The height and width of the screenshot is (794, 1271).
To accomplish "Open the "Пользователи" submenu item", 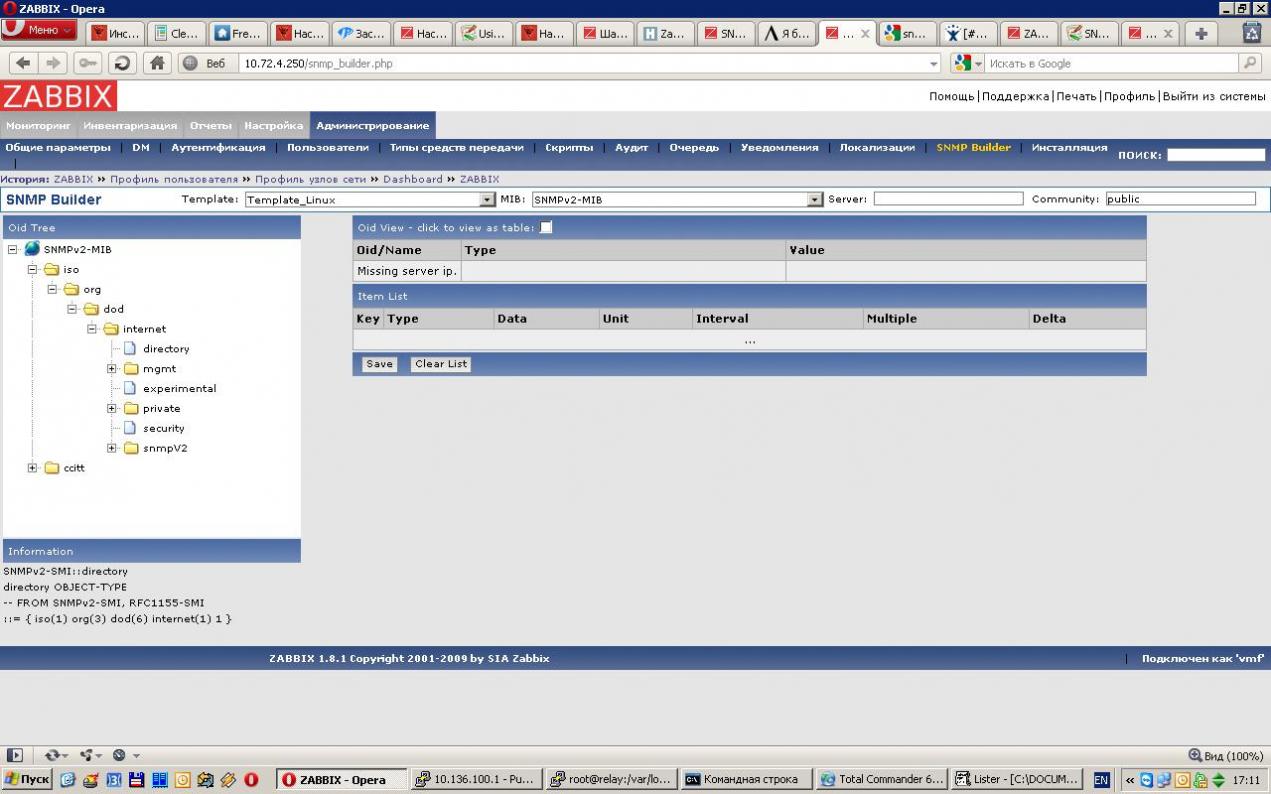I will click(328, 147).
